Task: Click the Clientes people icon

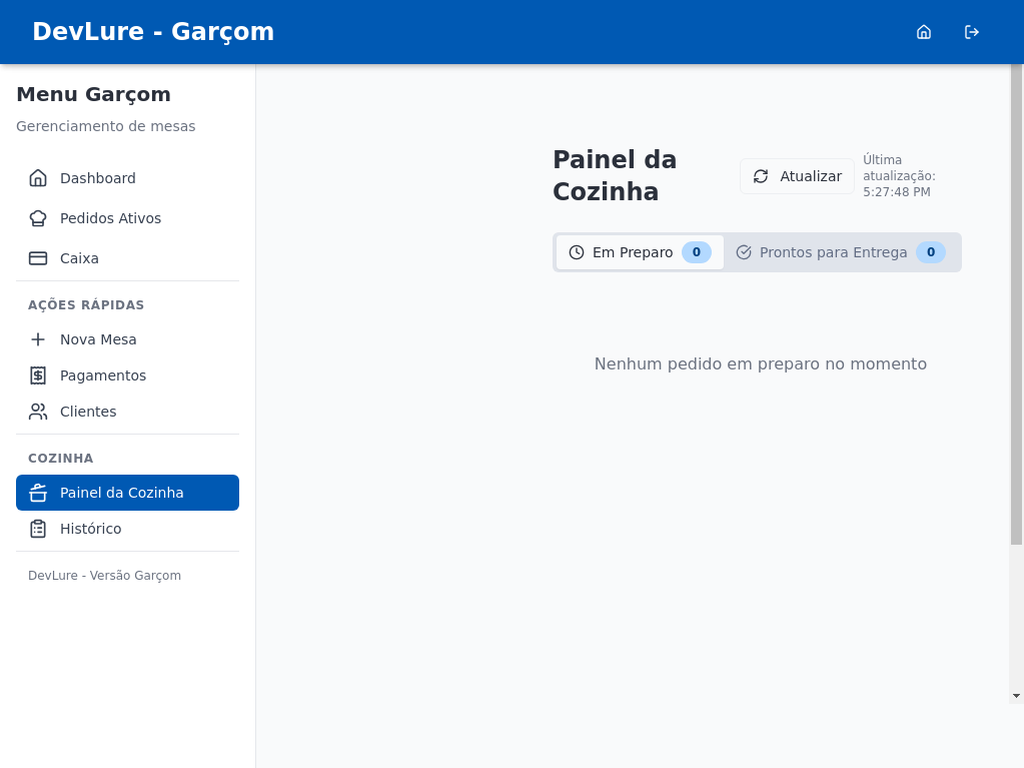Action: point(38,411)
